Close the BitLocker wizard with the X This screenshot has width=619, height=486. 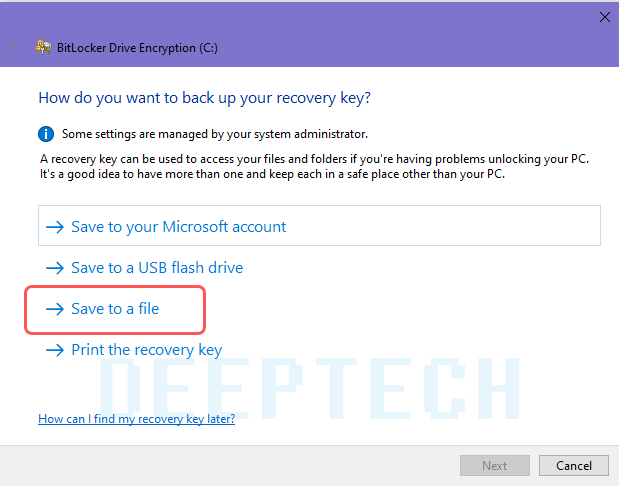[605, 17]
